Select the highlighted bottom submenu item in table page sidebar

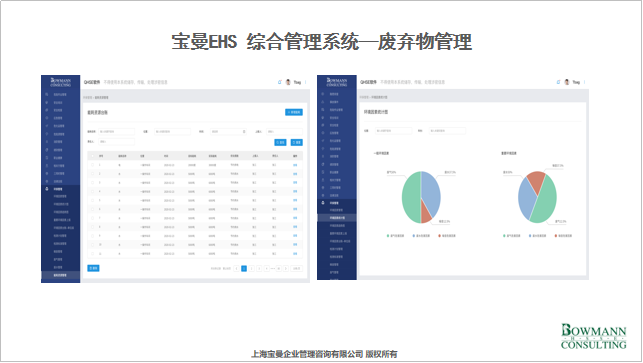pyautogui.click(x=61, y=275)
